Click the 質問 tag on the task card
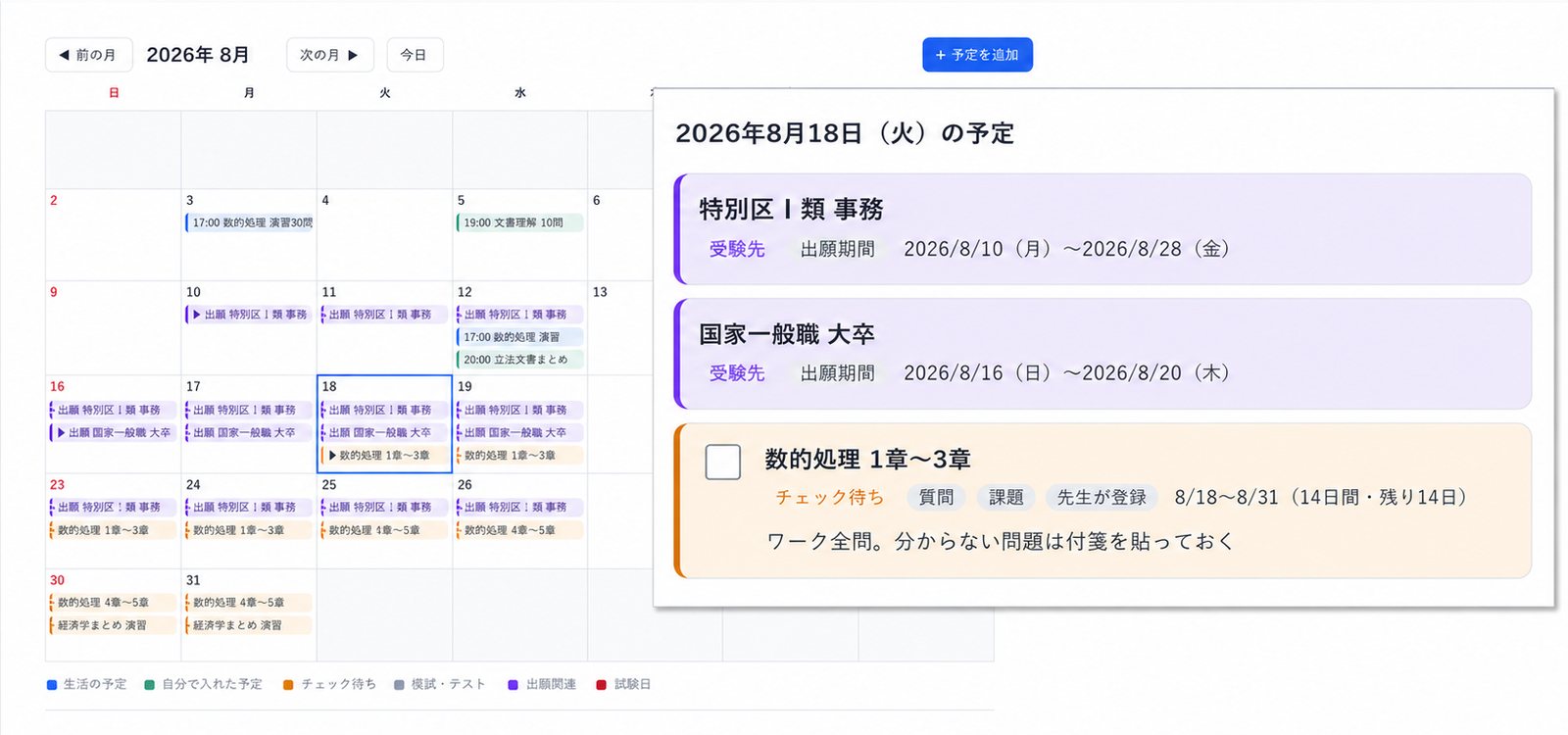Viewport: 1568px width, 735px height. [936, 498]
